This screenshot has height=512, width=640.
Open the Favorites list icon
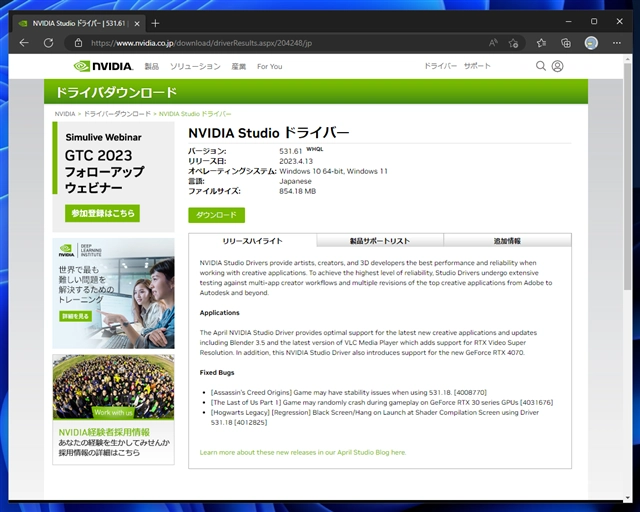click(541, 43)
